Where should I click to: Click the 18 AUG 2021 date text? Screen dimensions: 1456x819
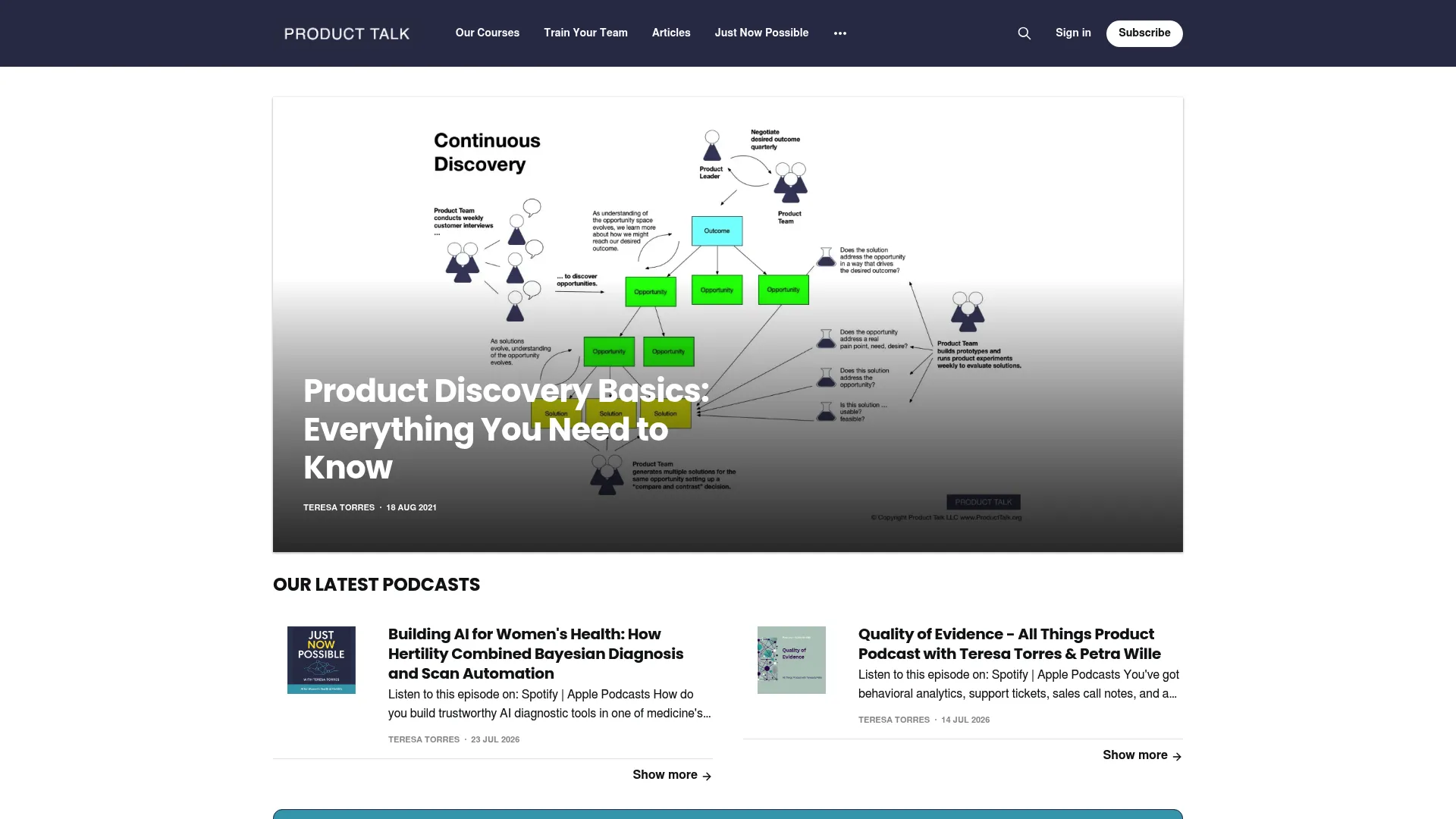(411, 507)
